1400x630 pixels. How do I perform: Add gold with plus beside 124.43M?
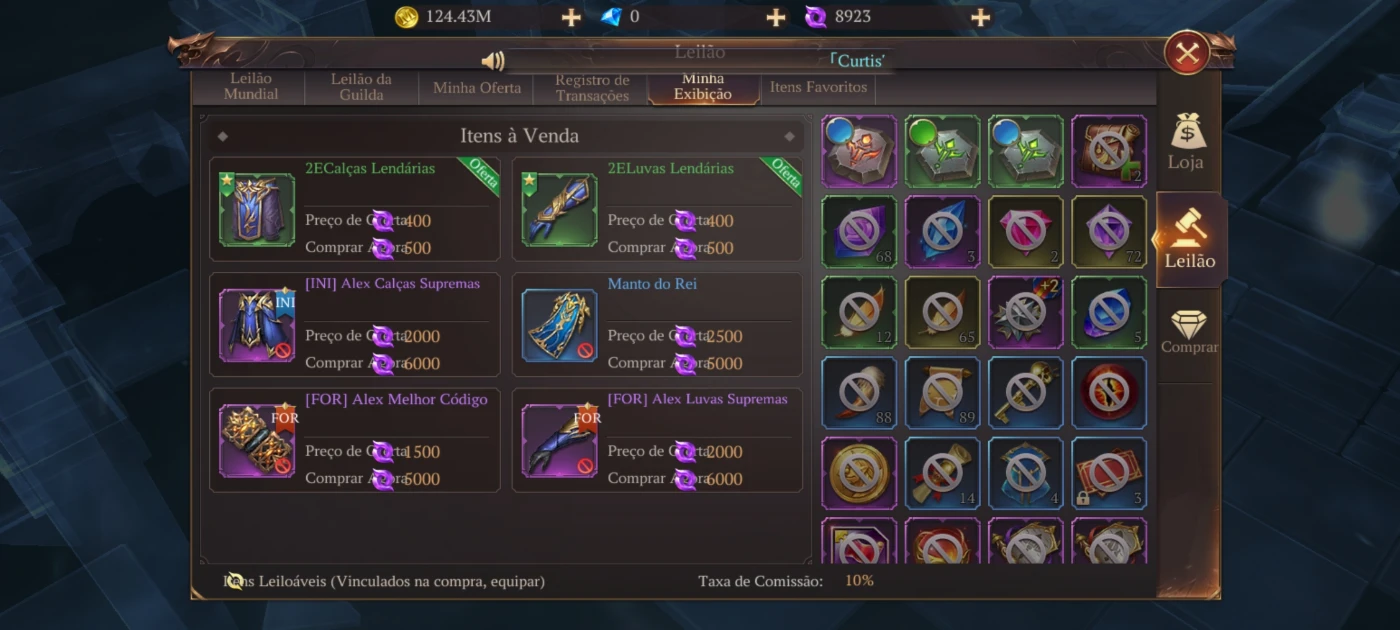coord(571,17)
